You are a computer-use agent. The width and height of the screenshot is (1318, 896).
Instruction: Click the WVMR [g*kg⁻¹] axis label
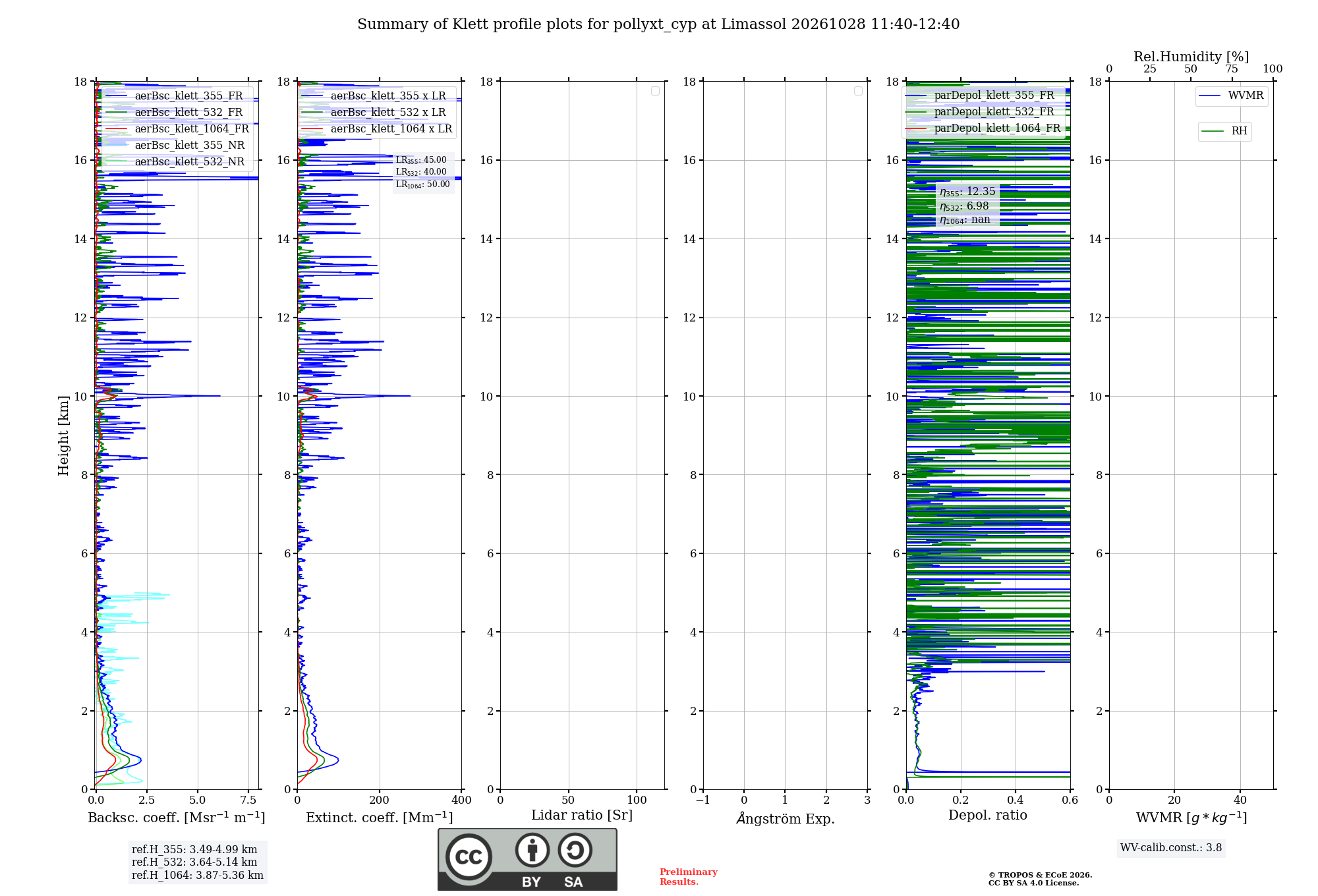[1191, 818]
